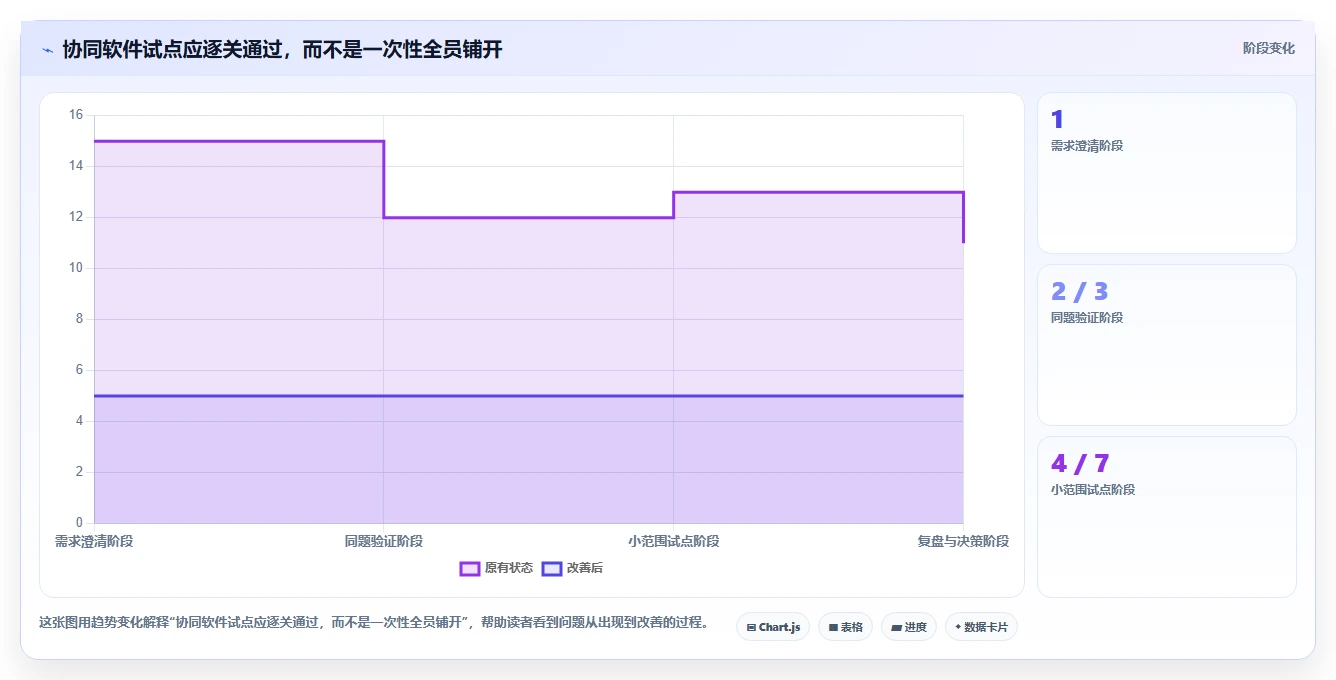Toggle the 原有状态 legend entry
This screenshot has height=680, width=1336.
[x=496, y=568]
